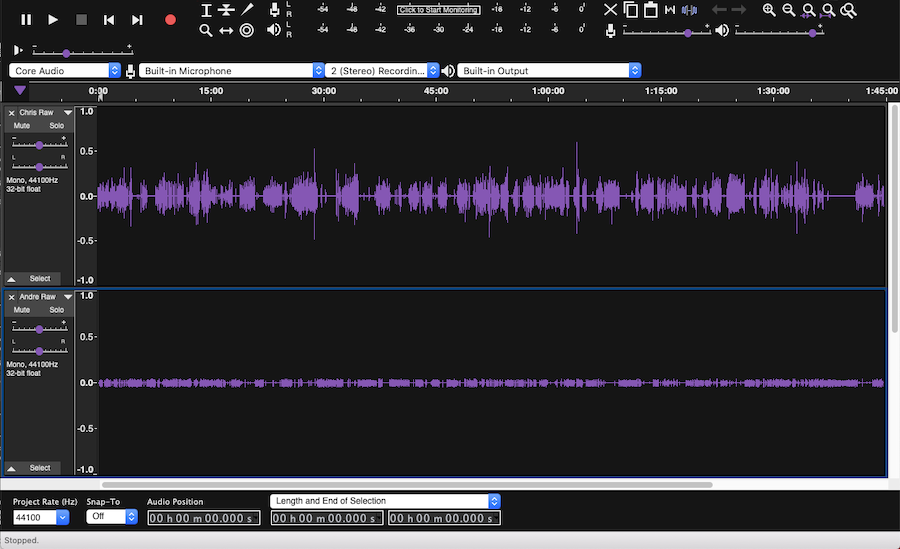The height and width of the screenshot is (549, 900).
Task: Solo the Chris Raw track
Action: point(56,126)
